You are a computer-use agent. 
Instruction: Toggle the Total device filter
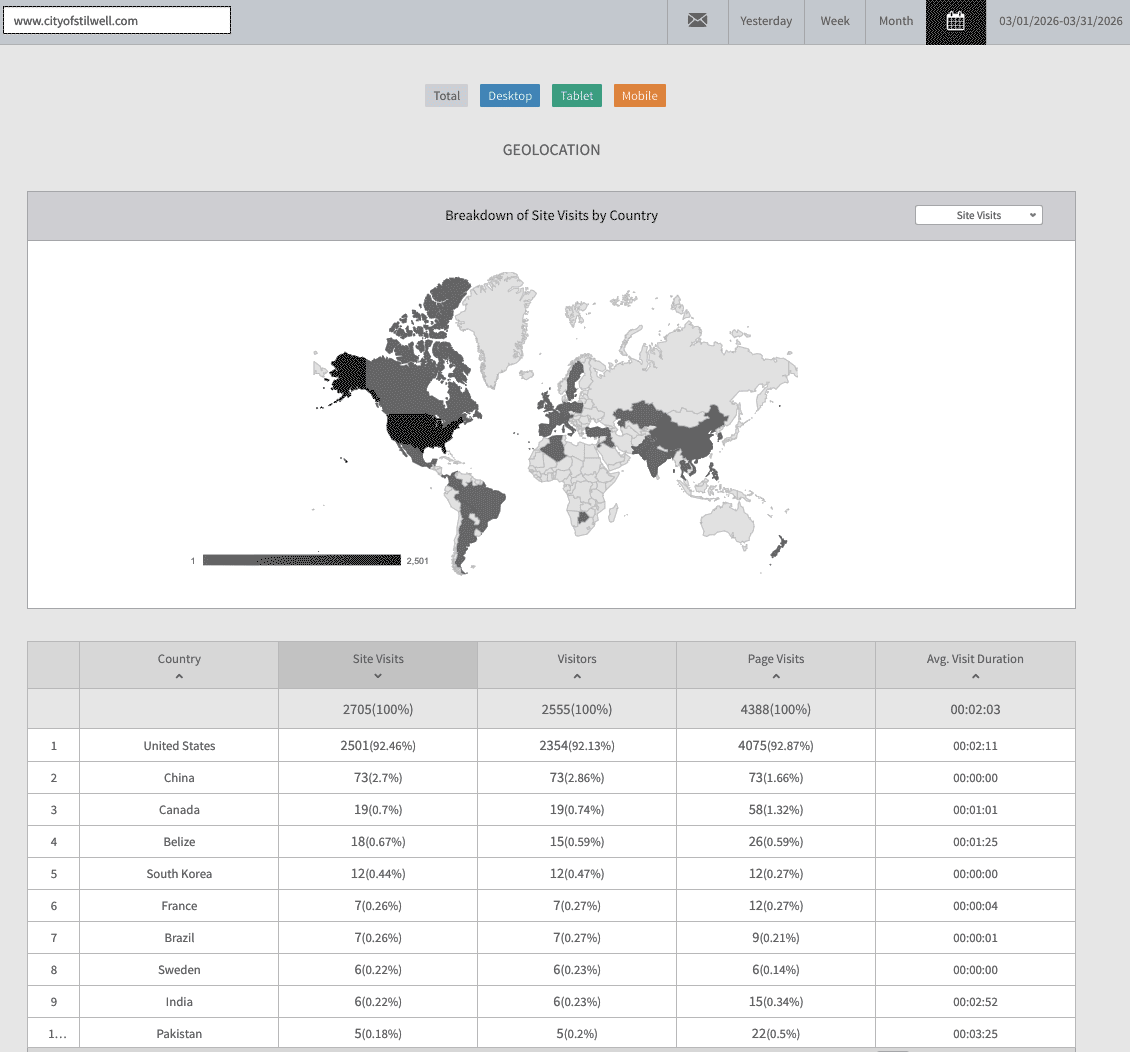(x=446, y=96)
